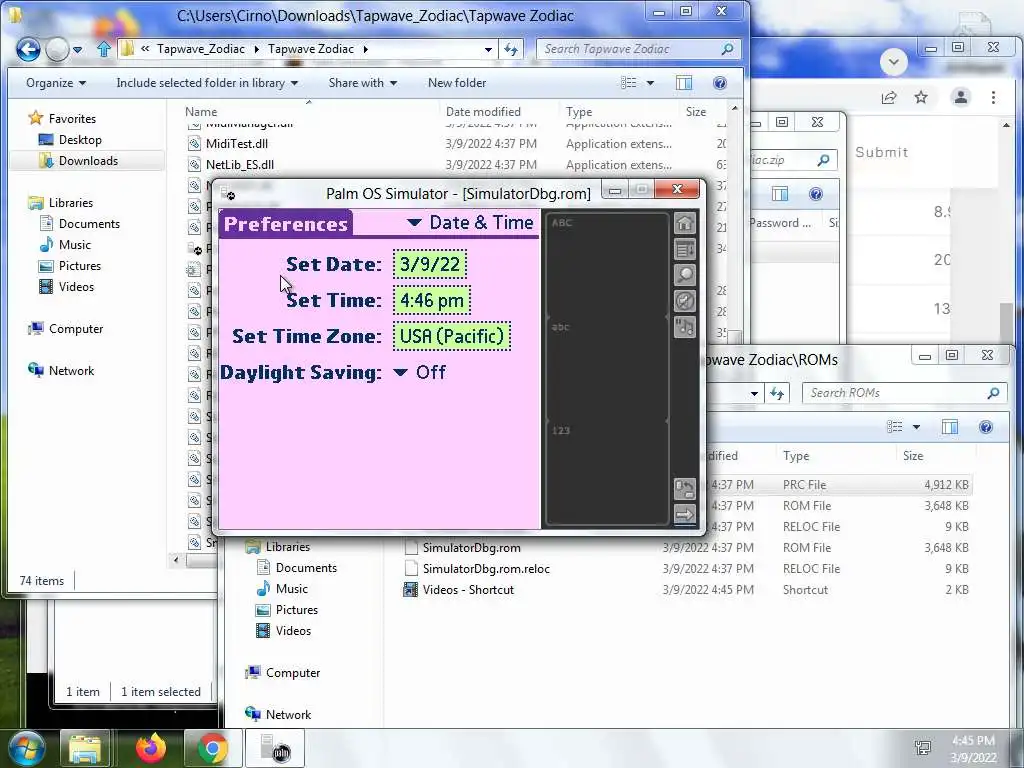
Task: Open recent pages dropdown arrow near back button
Action: pyautogui.click(x=77, y=49)
